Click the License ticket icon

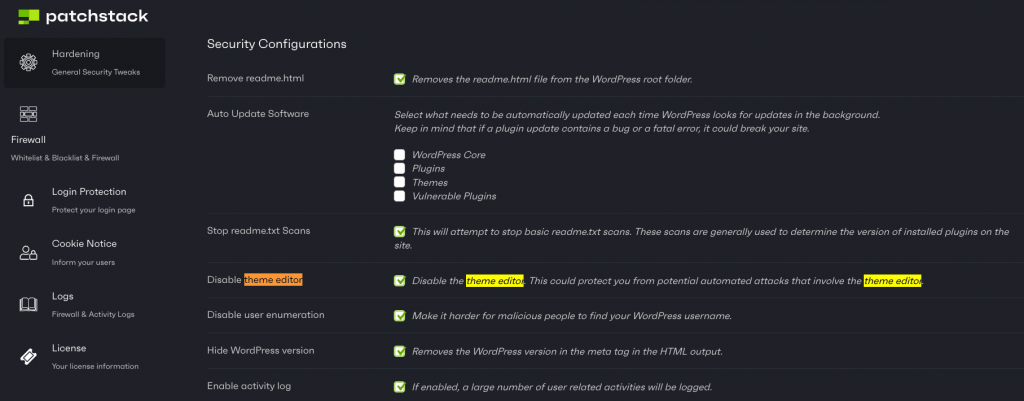click(28, 357)
